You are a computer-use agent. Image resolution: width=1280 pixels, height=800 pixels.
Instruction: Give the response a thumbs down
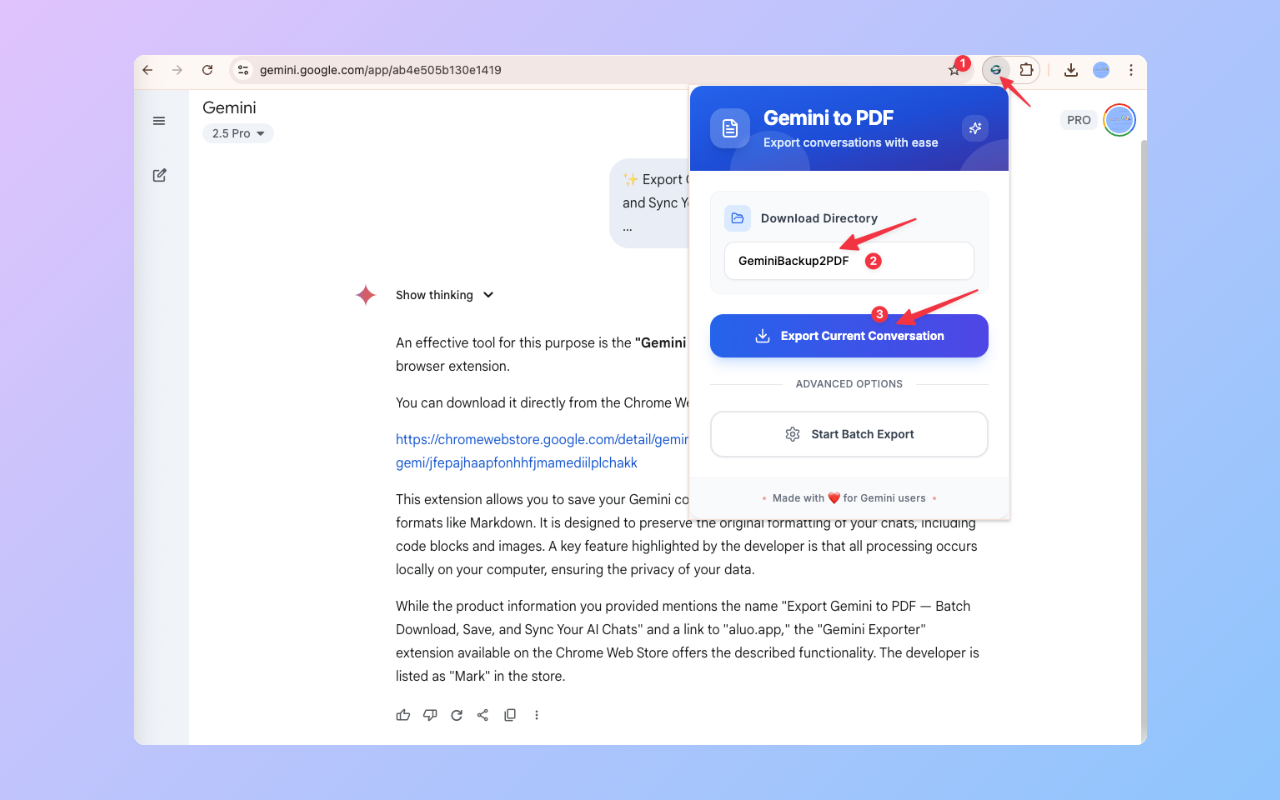click(x=430, y=715)
